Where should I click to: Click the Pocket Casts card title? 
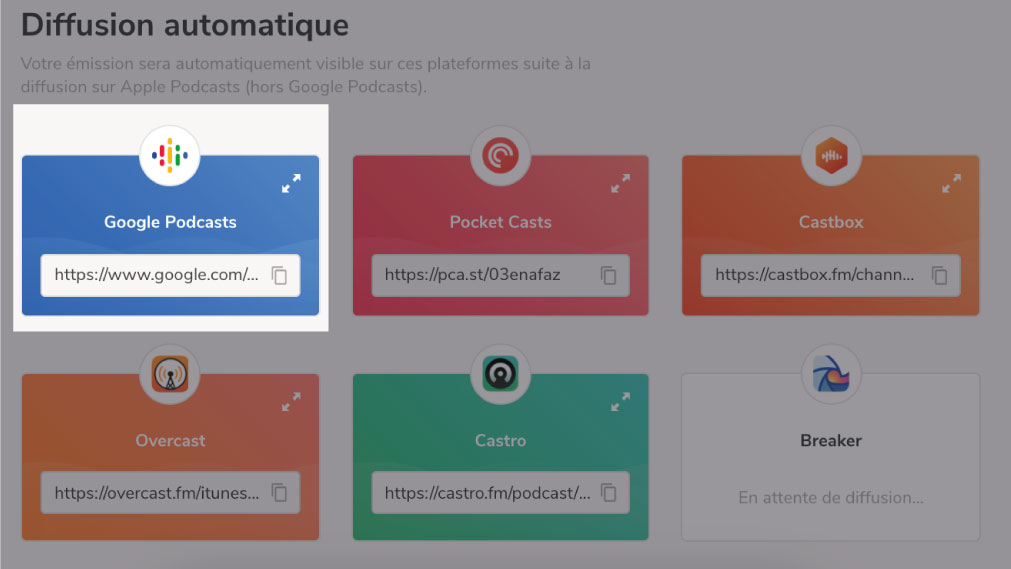coord(500,222)
